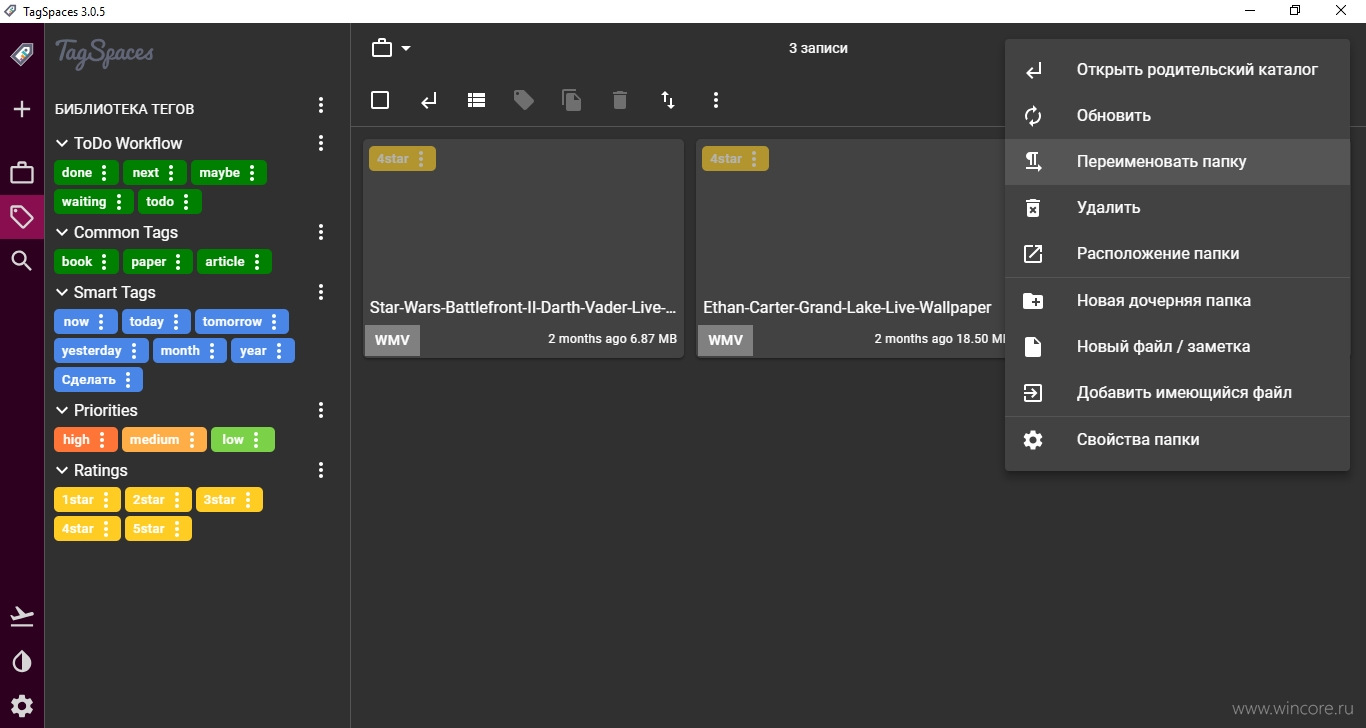Collapse the Smart Tags group
The width and height of the screenshot is (1366, 728).
(62, 292)
